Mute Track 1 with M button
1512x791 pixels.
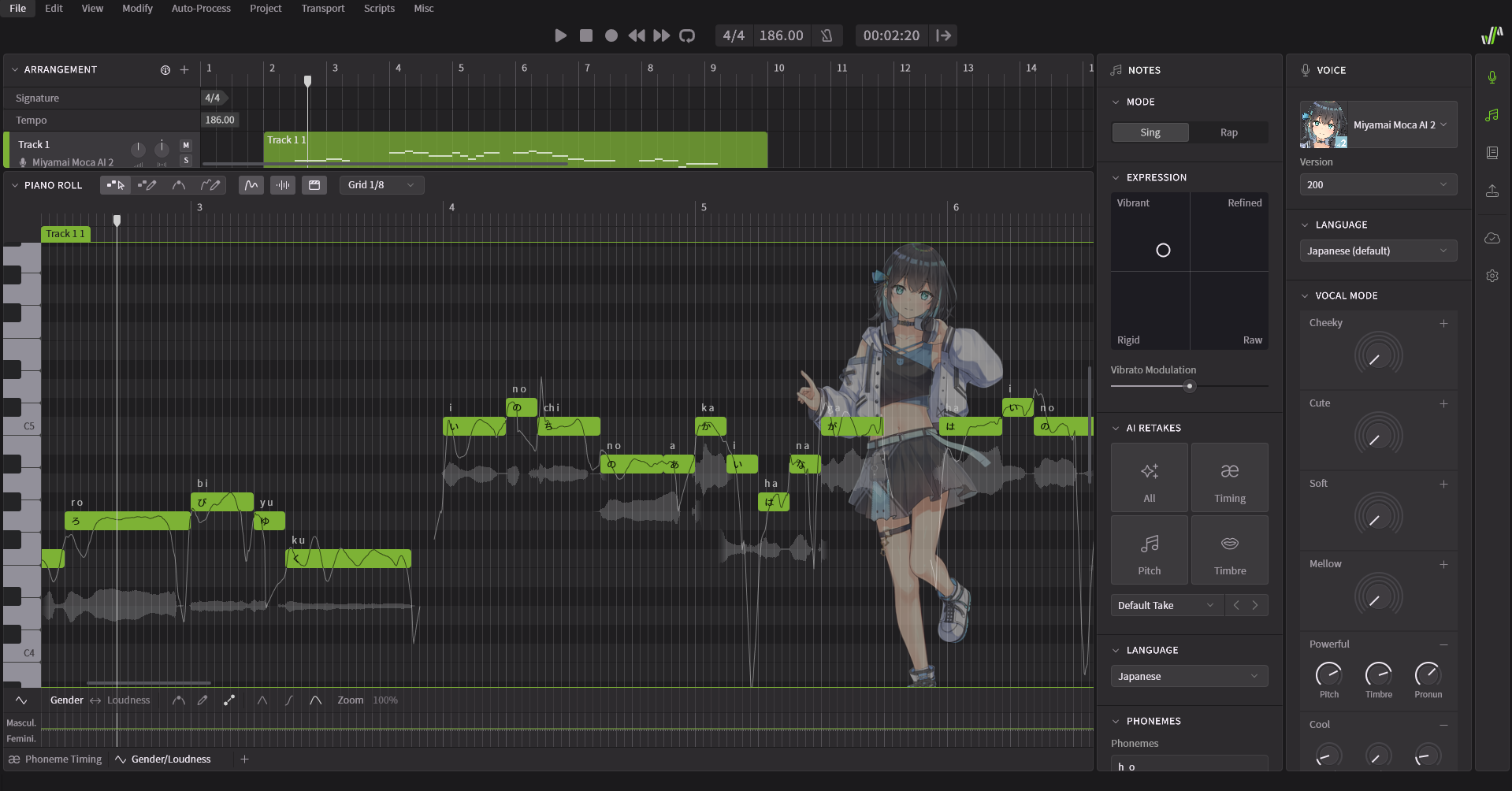(186, 145)
